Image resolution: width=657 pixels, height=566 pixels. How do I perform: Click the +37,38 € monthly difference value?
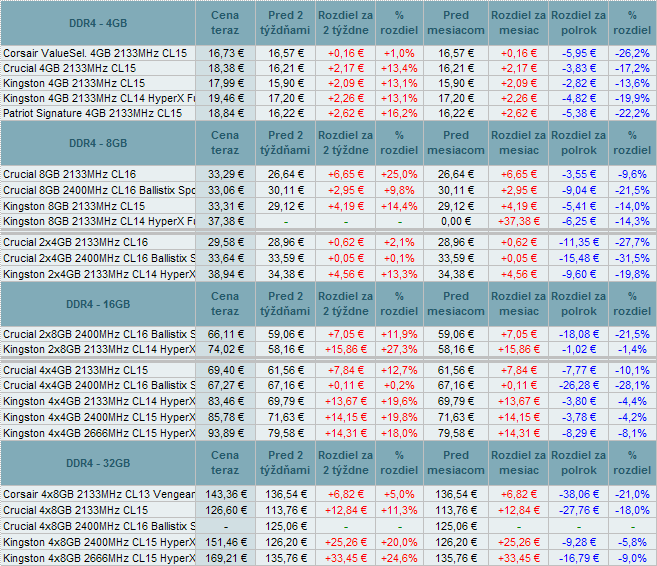coord(519,221)
